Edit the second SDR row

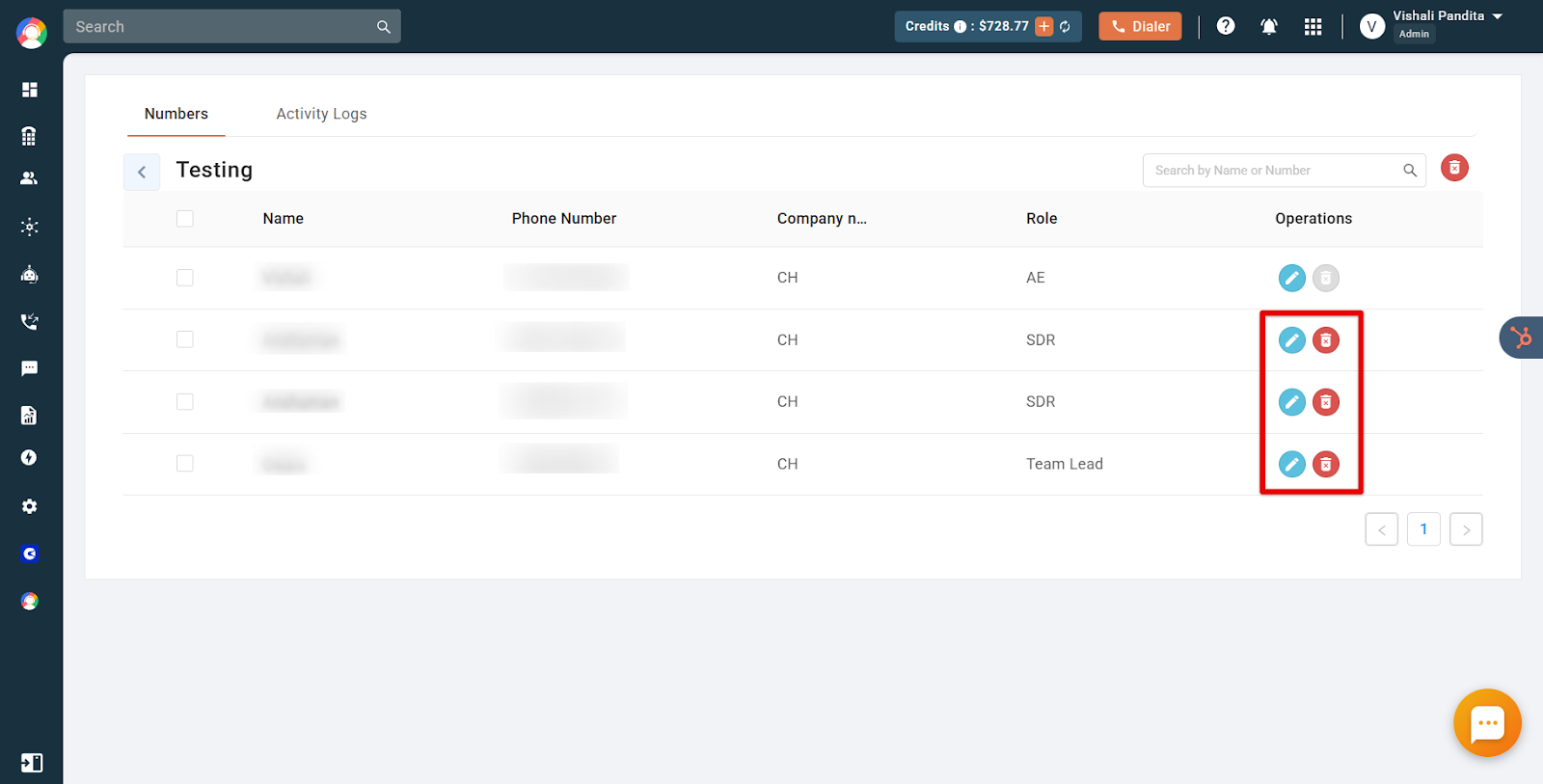pyautogui.click(x=1292, y=402)
